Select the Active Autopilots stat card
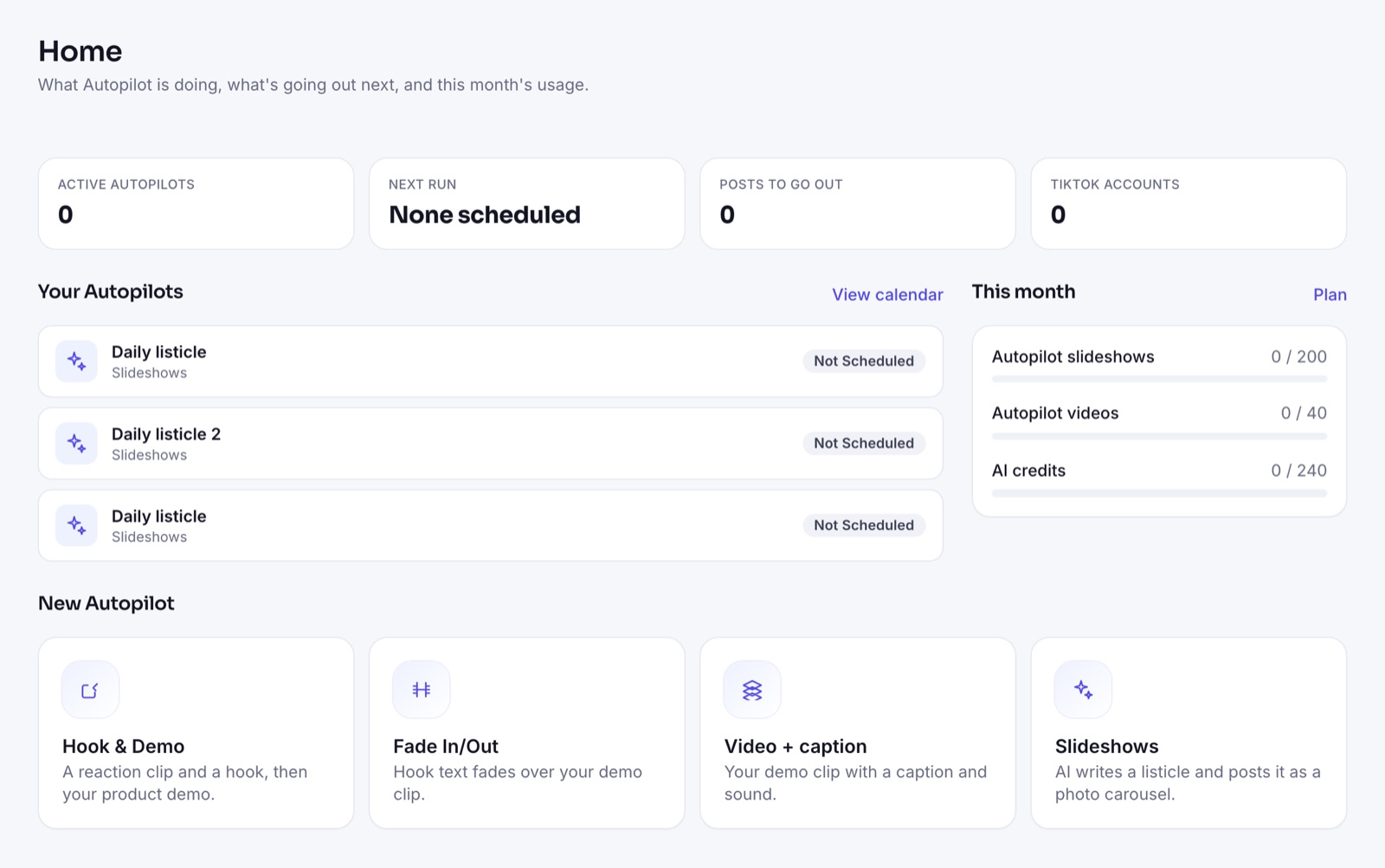The width and height of the screenshot is (1385, 868). [196, 203]
